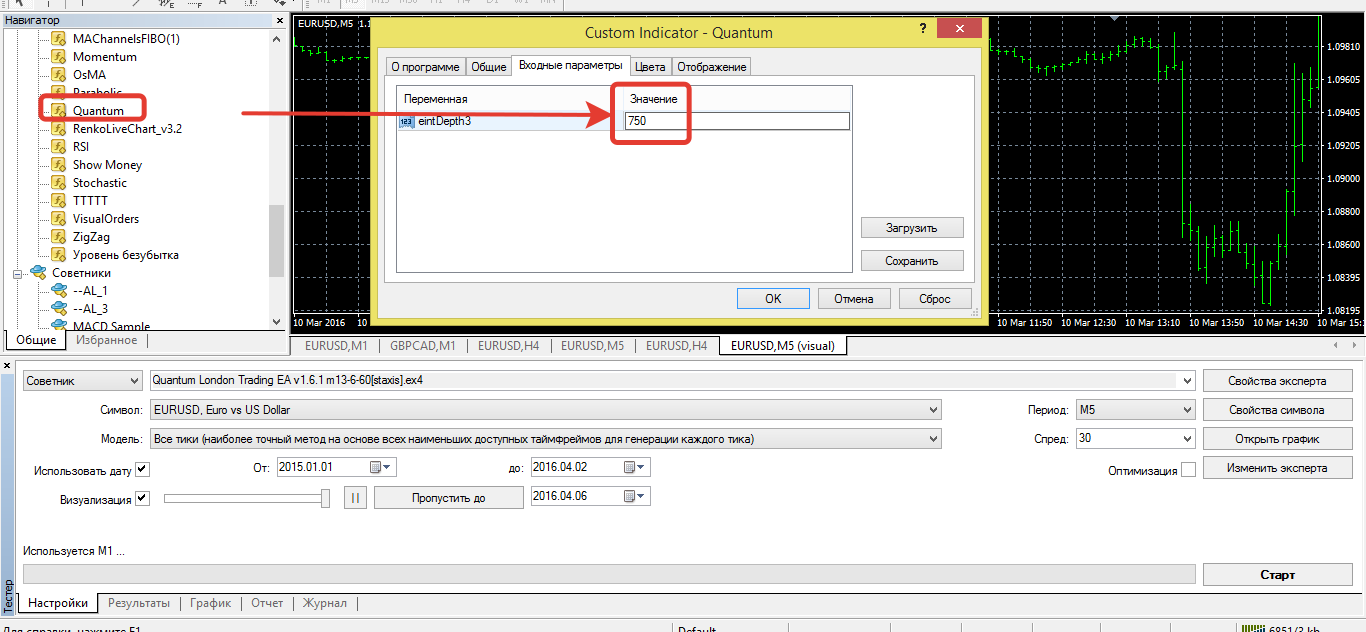Click the eintDepth3 variable type icon
Viewport: 1366px width, 632px height.
tap(406, 121)
